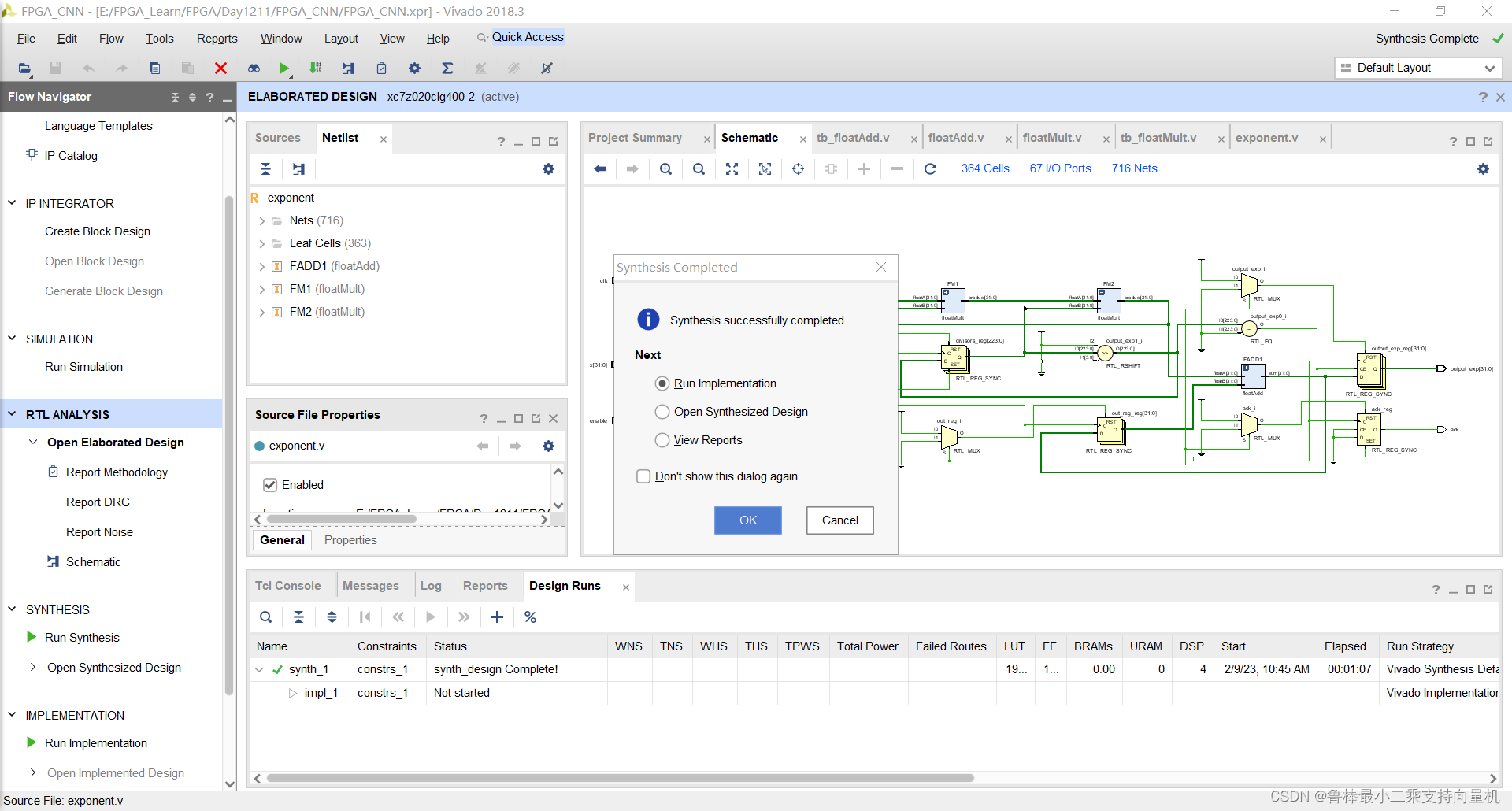
Task: Select the impl_1 design run row
Action: 874,693
